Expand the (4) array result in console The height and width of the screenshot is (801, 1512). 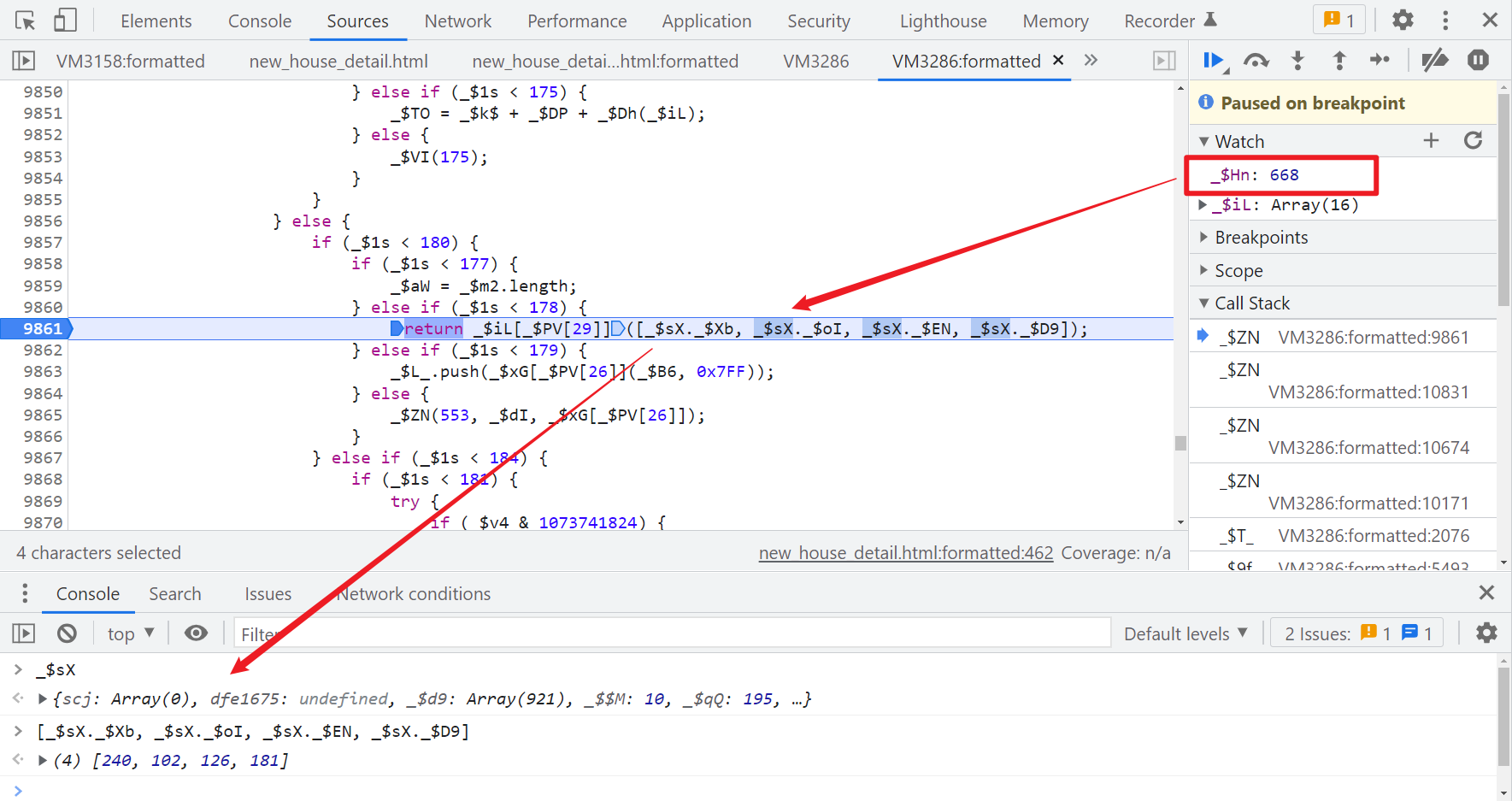[43, 760]
